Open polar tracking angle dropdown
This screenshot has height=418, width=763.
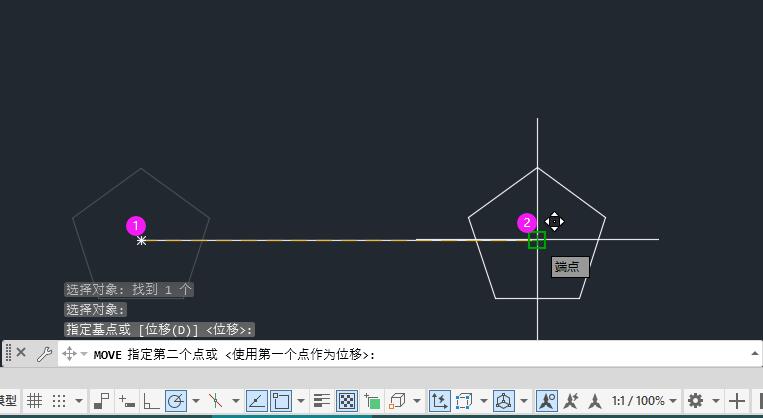196,401
